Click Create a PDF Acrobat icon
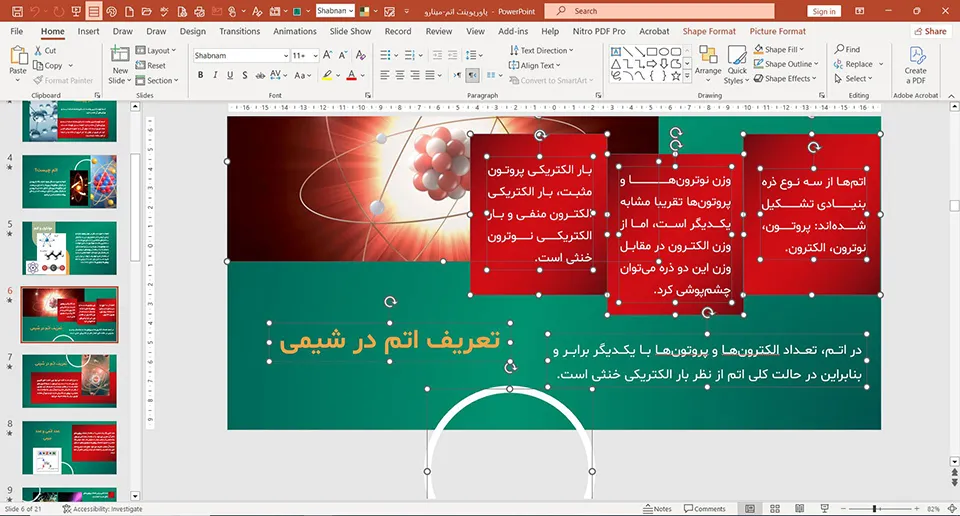The image size is (960, 516). tap(915, 65)
